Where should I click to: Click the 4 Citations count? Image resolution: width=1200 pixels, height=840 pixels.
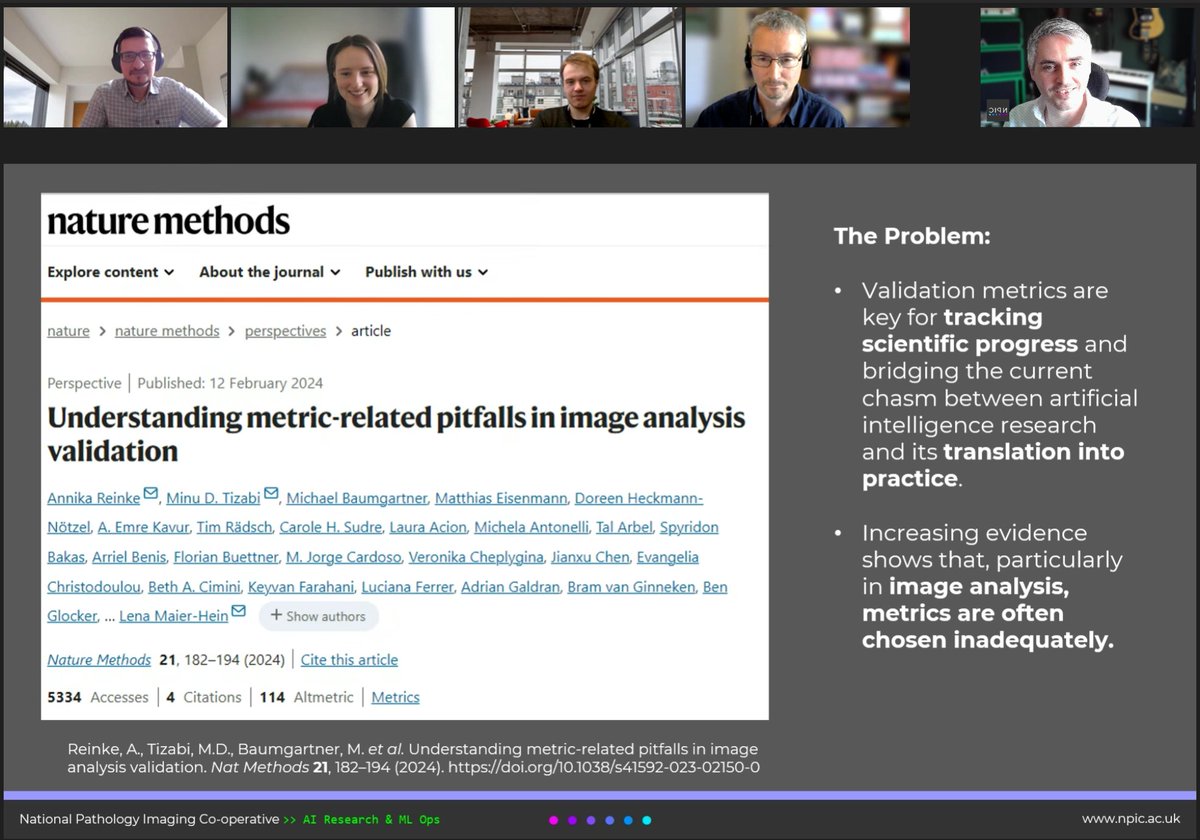point(204,697)
